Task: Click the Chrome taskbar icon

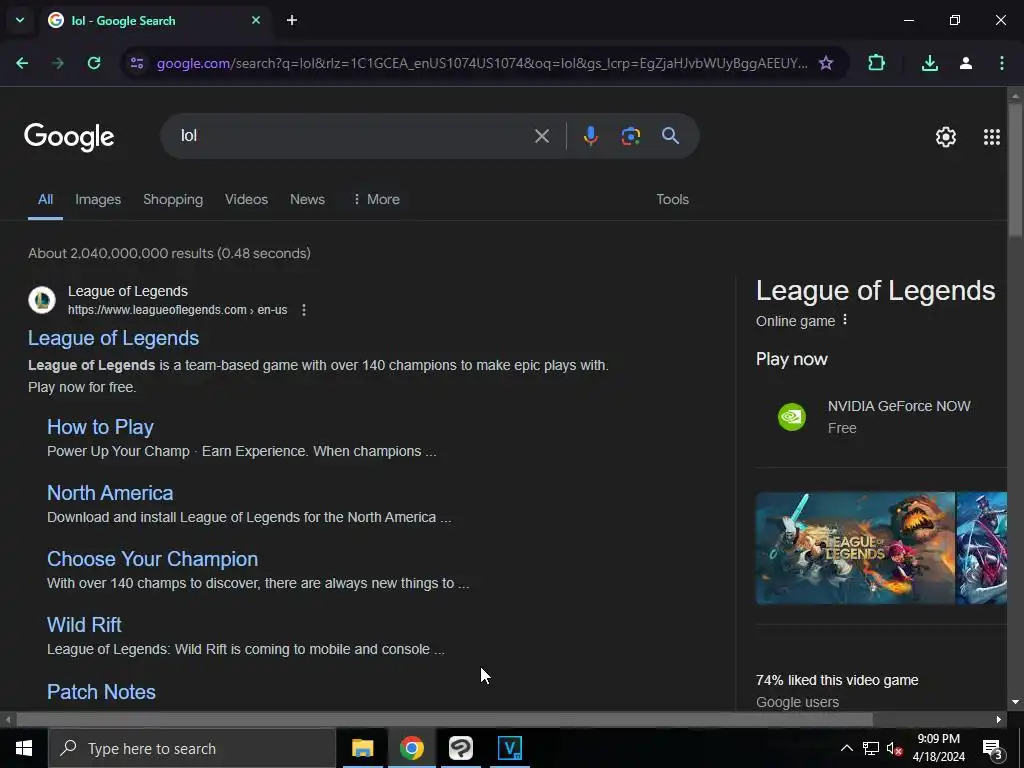Action: [x=411, y=748]
